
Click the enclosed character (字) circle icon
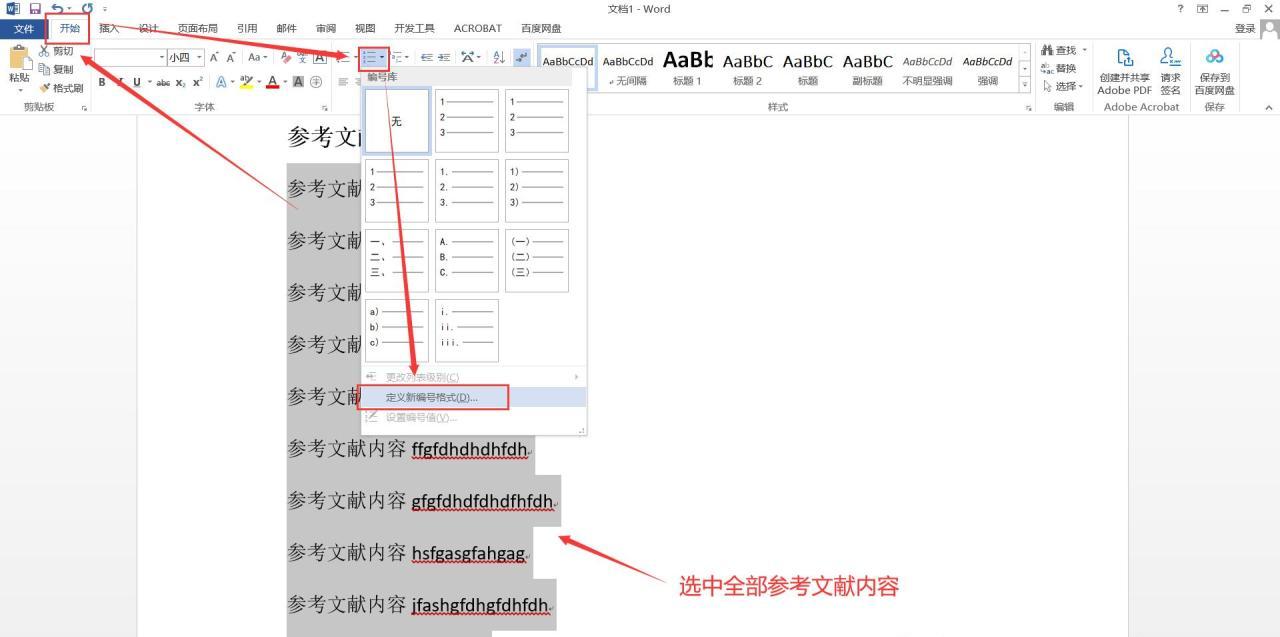(316, 82)
